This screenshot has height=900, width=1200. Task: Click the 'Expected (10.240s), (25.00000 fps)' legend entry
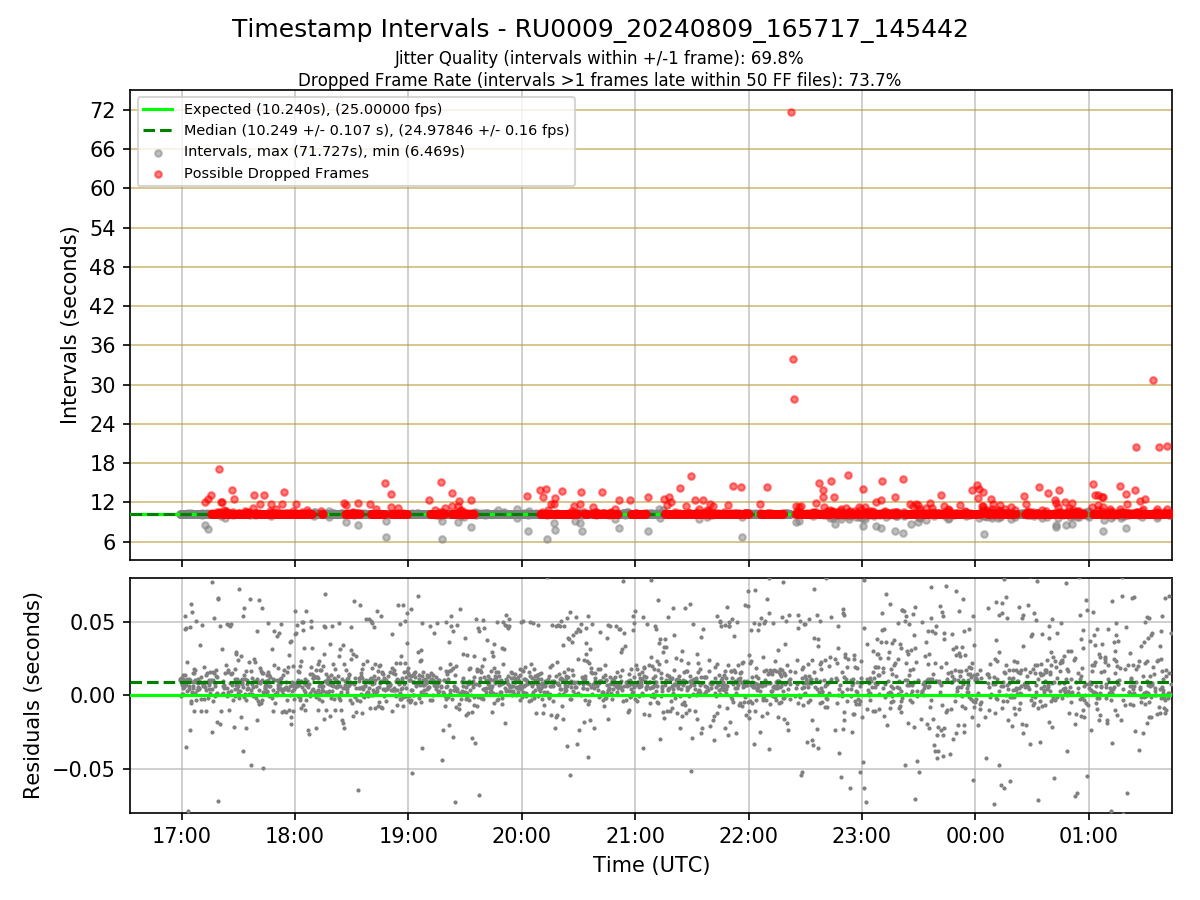pos(313,109)
